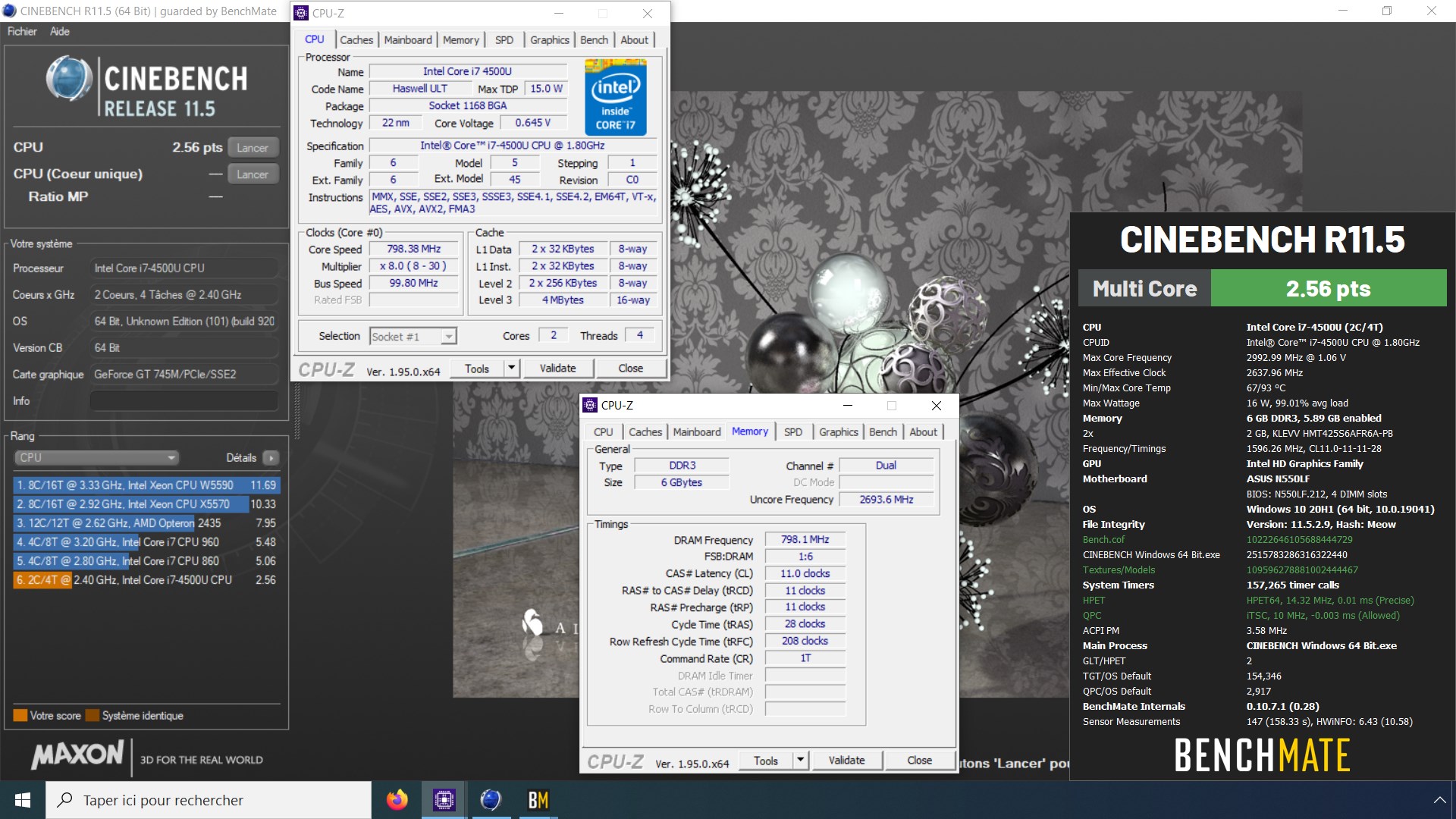Switch to Caches tab in top CPU-Z

pyautogui.click(x=356, y=39)
